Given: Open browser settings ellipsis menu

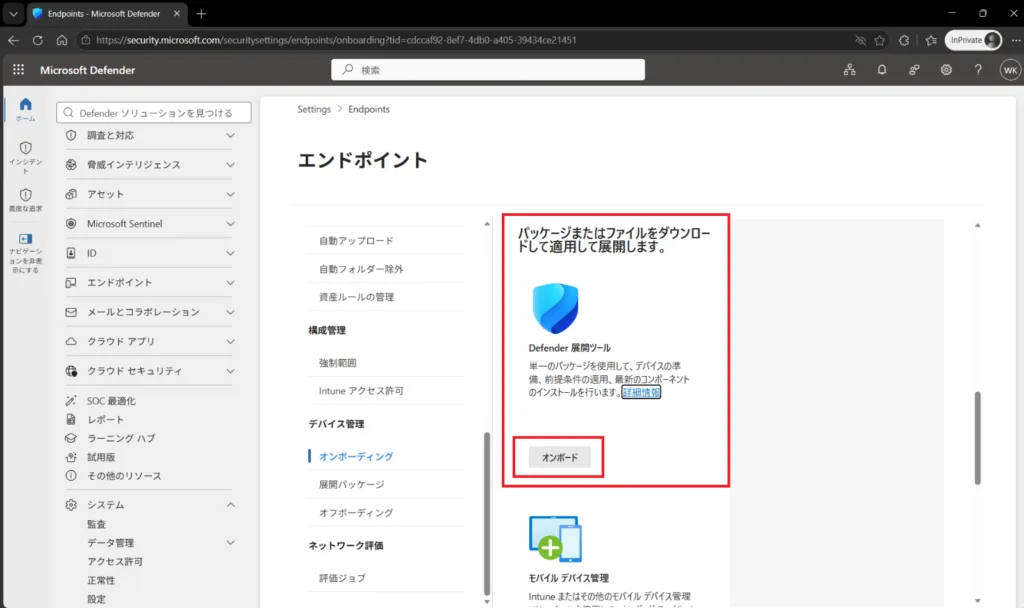Looking at the screenshot, I should (x=1016, y=40).
